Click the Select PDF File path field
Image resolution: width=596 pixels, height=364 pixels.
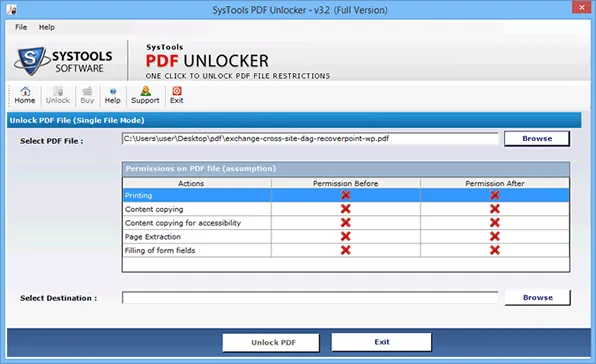310,139
